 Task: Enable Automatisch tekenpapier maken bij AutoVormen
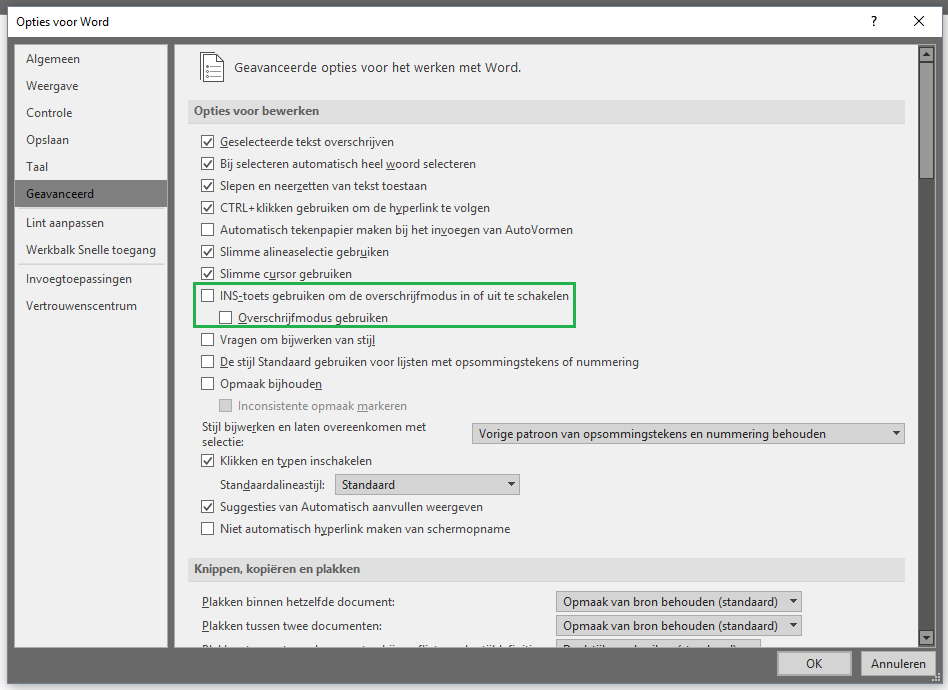point(207,230)
